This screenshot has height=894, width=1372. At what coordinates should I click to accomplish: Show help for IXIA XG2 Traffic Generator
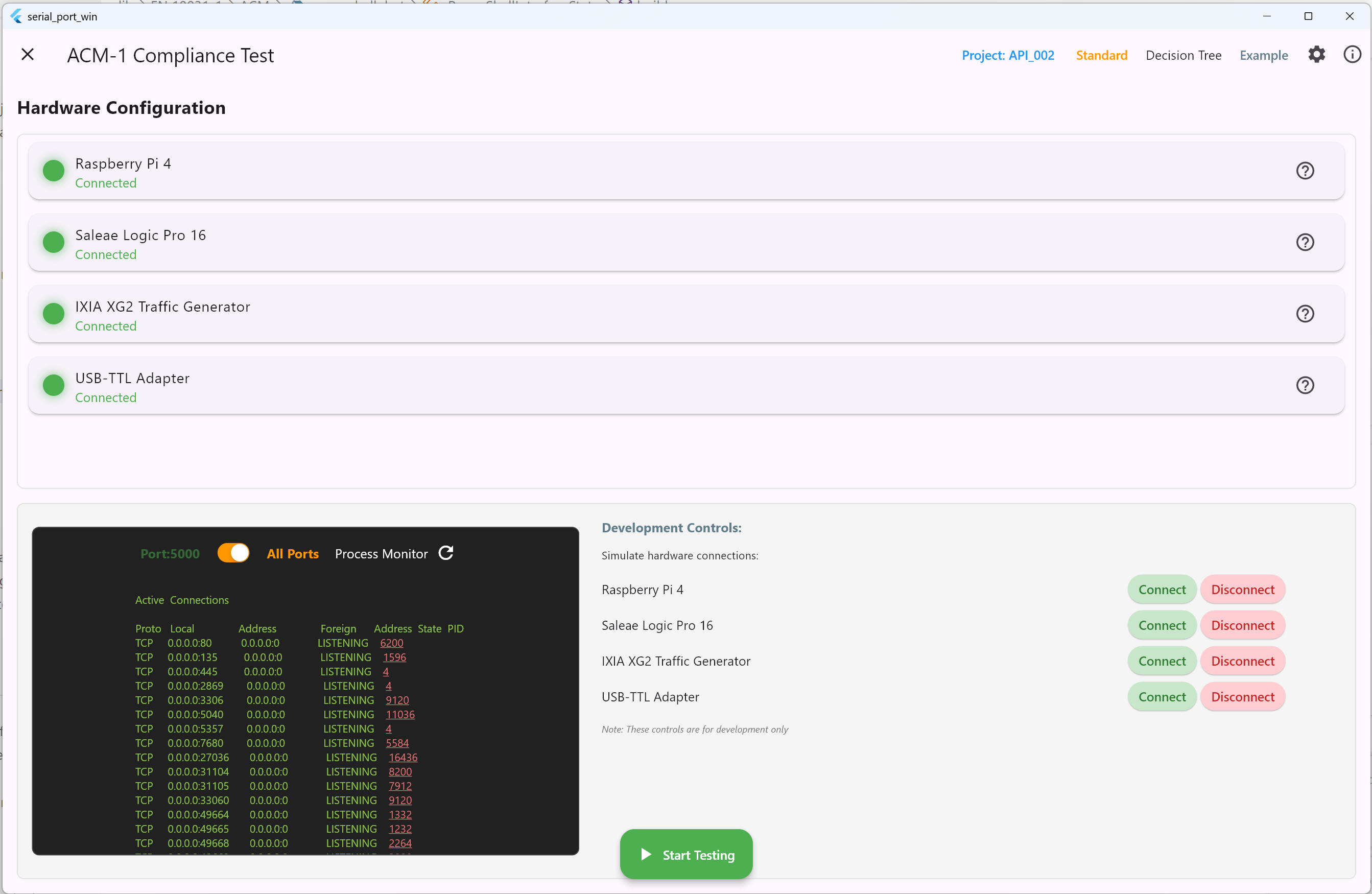pos(1305,314)
